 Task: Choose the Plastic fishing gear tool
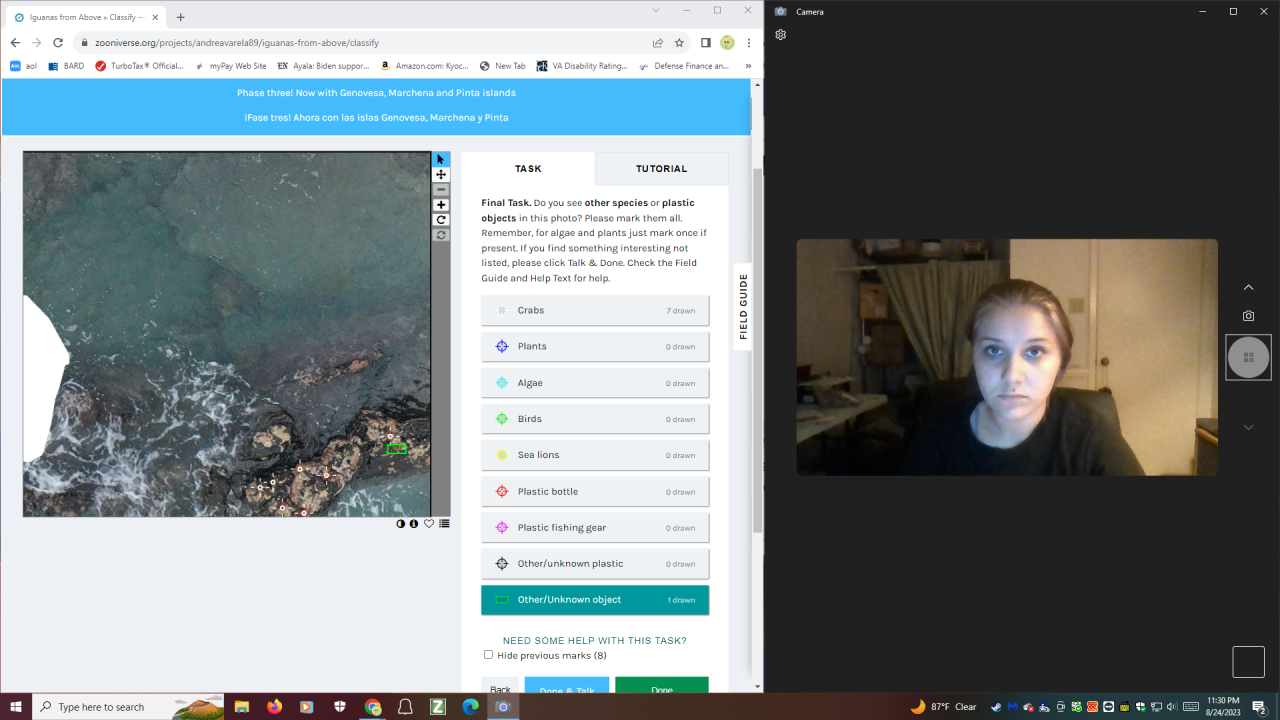point(595,527)
